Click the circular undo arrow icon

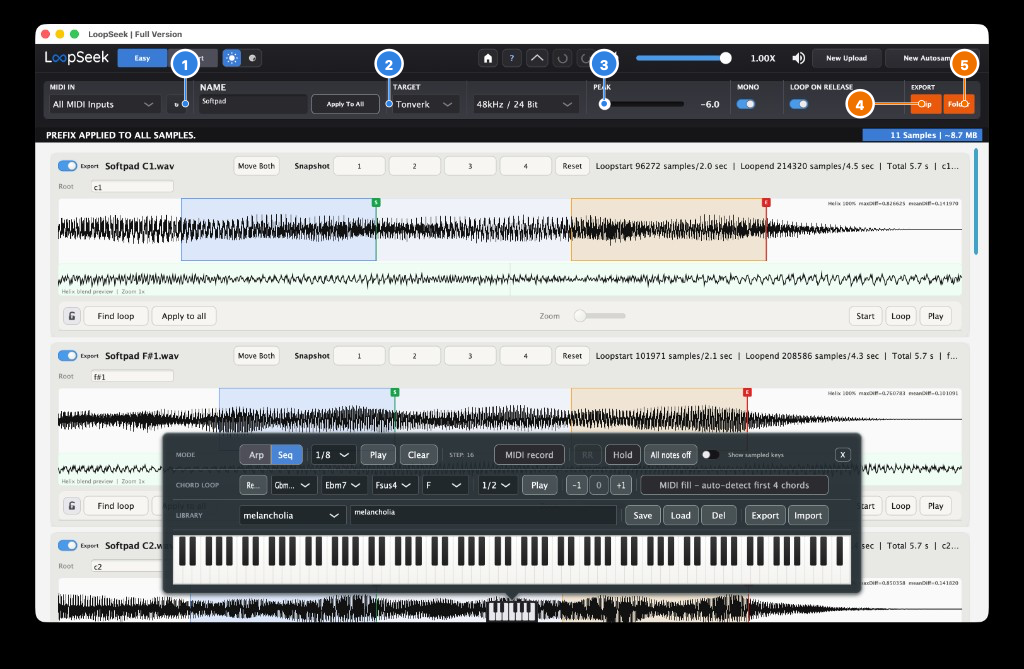point(562,58)
